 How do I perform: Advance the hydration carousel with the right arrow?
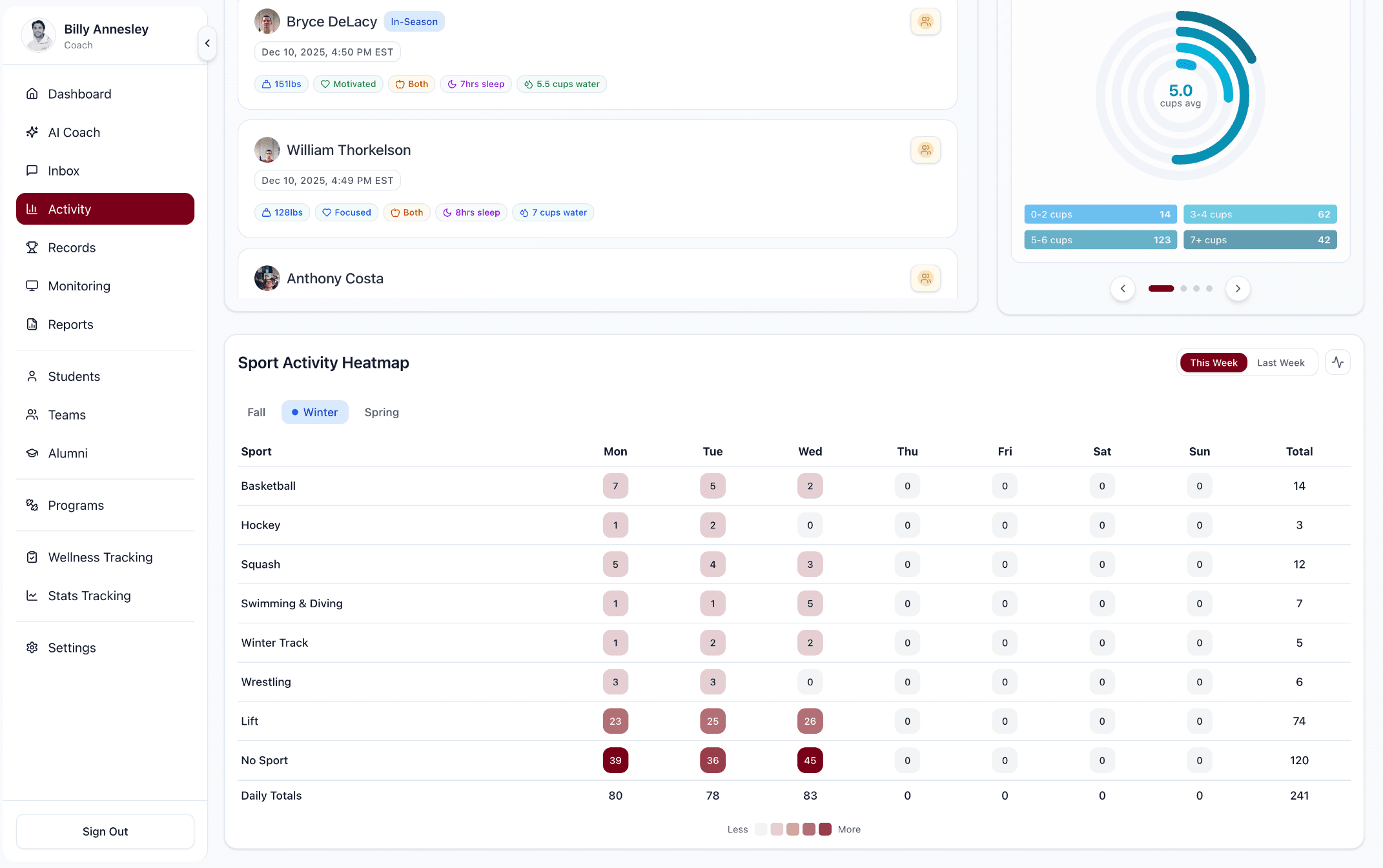1238,288
